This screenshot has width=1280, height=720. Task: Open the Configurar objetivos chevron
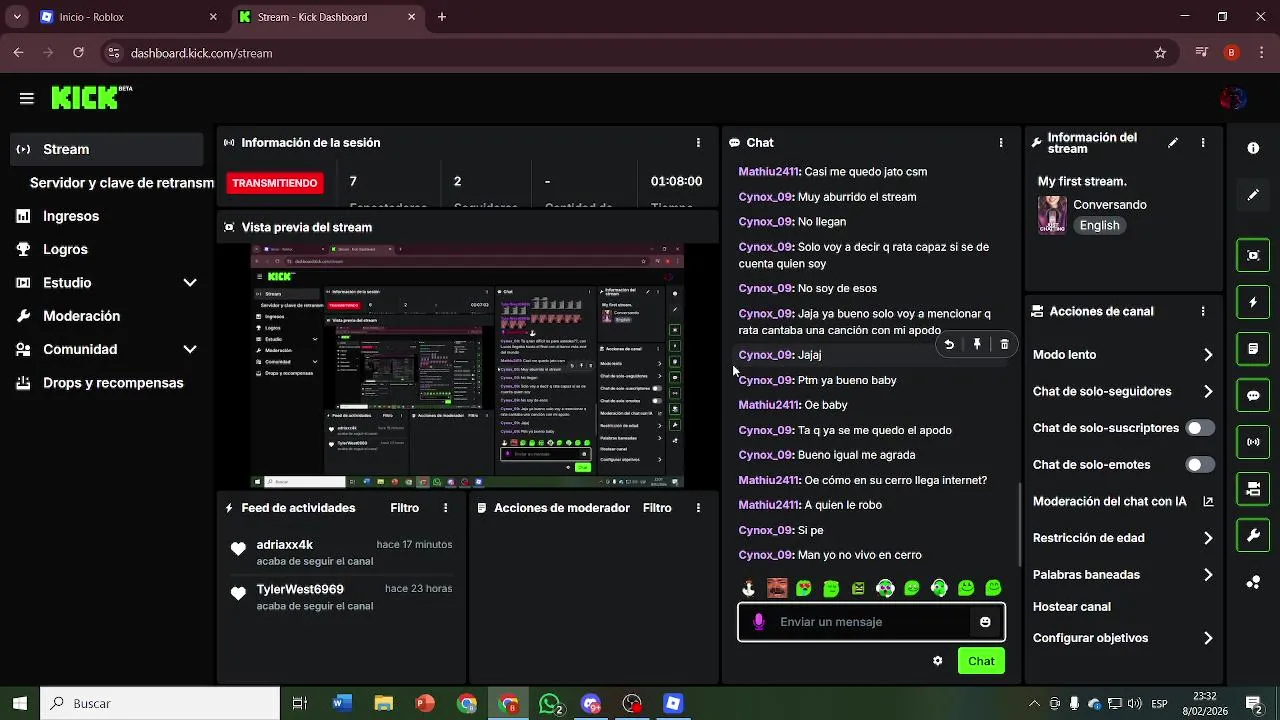[1208, 638]
